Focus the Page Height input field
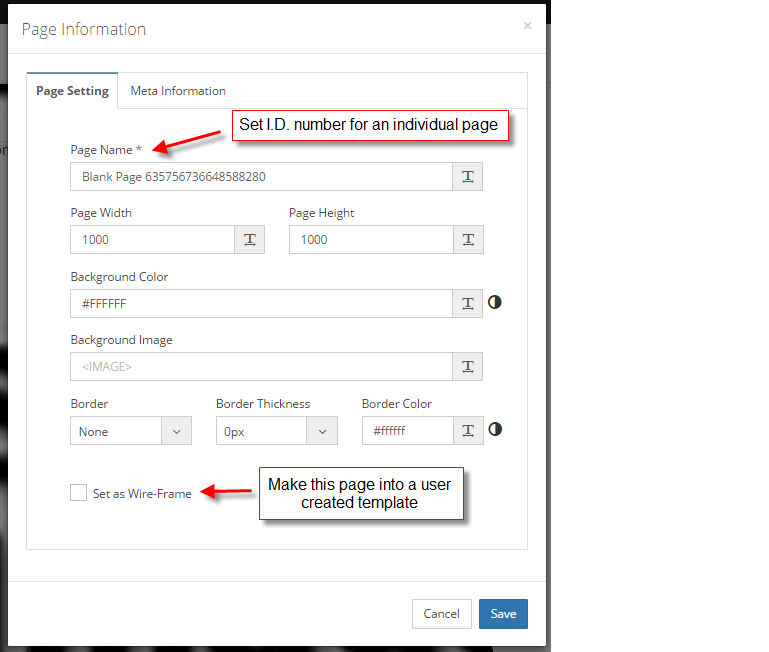The image size is (769, 652). click(371, 240)
